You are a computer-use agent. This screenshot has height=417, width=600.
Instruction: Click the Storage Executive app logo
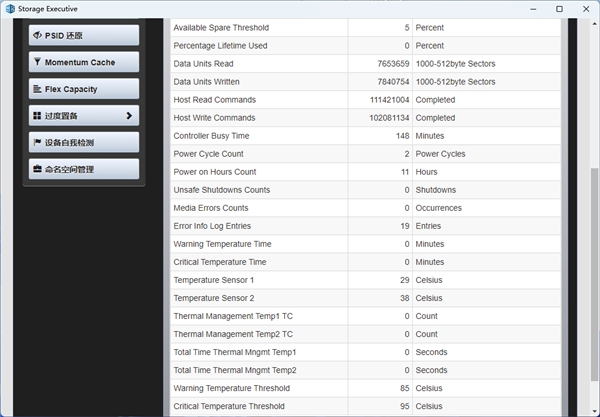coord(10,9)
